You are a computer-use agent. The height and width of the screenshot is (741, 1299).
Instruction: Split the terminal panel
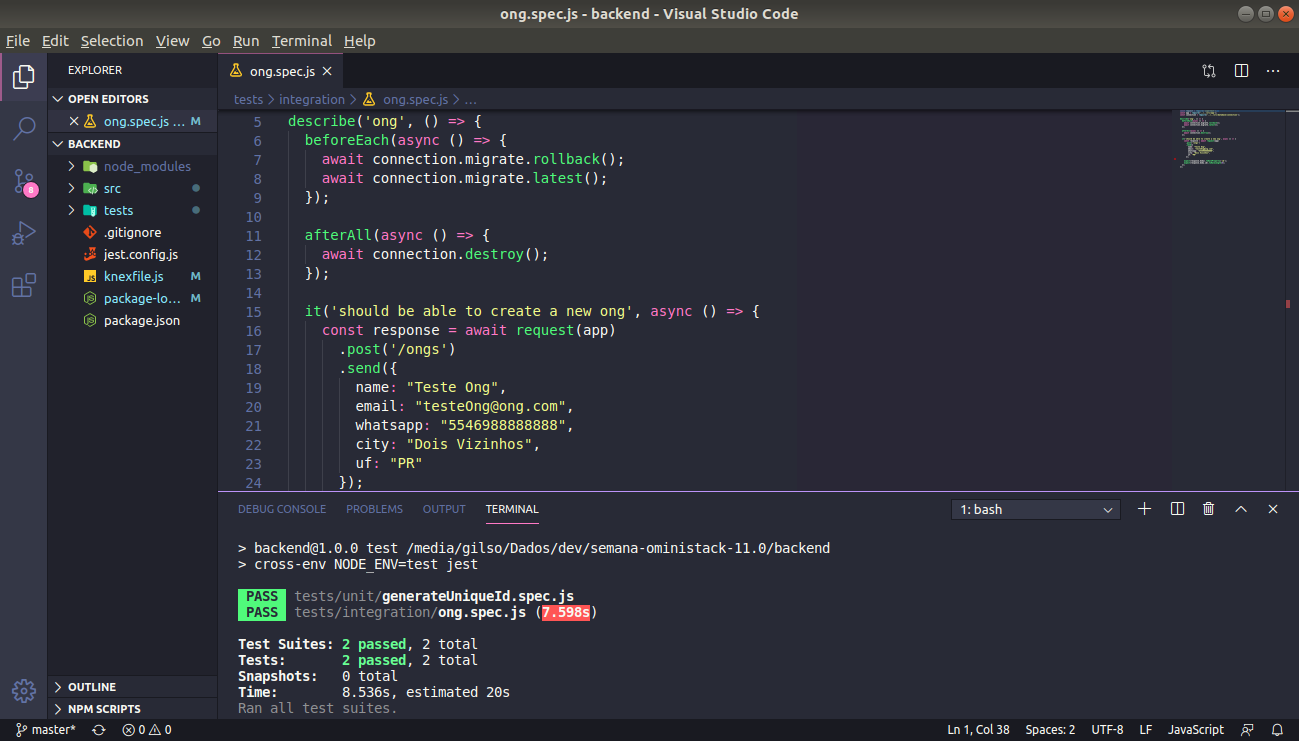(1177, 509)
